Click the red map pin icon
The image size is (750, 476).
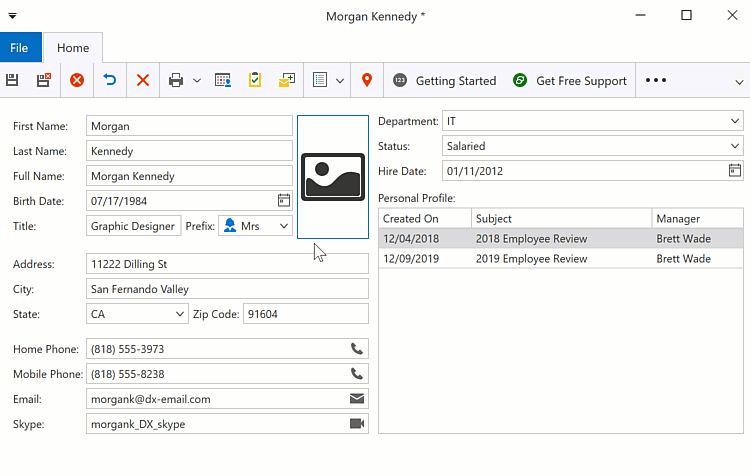pyautogui.click(x=367, y=80)
